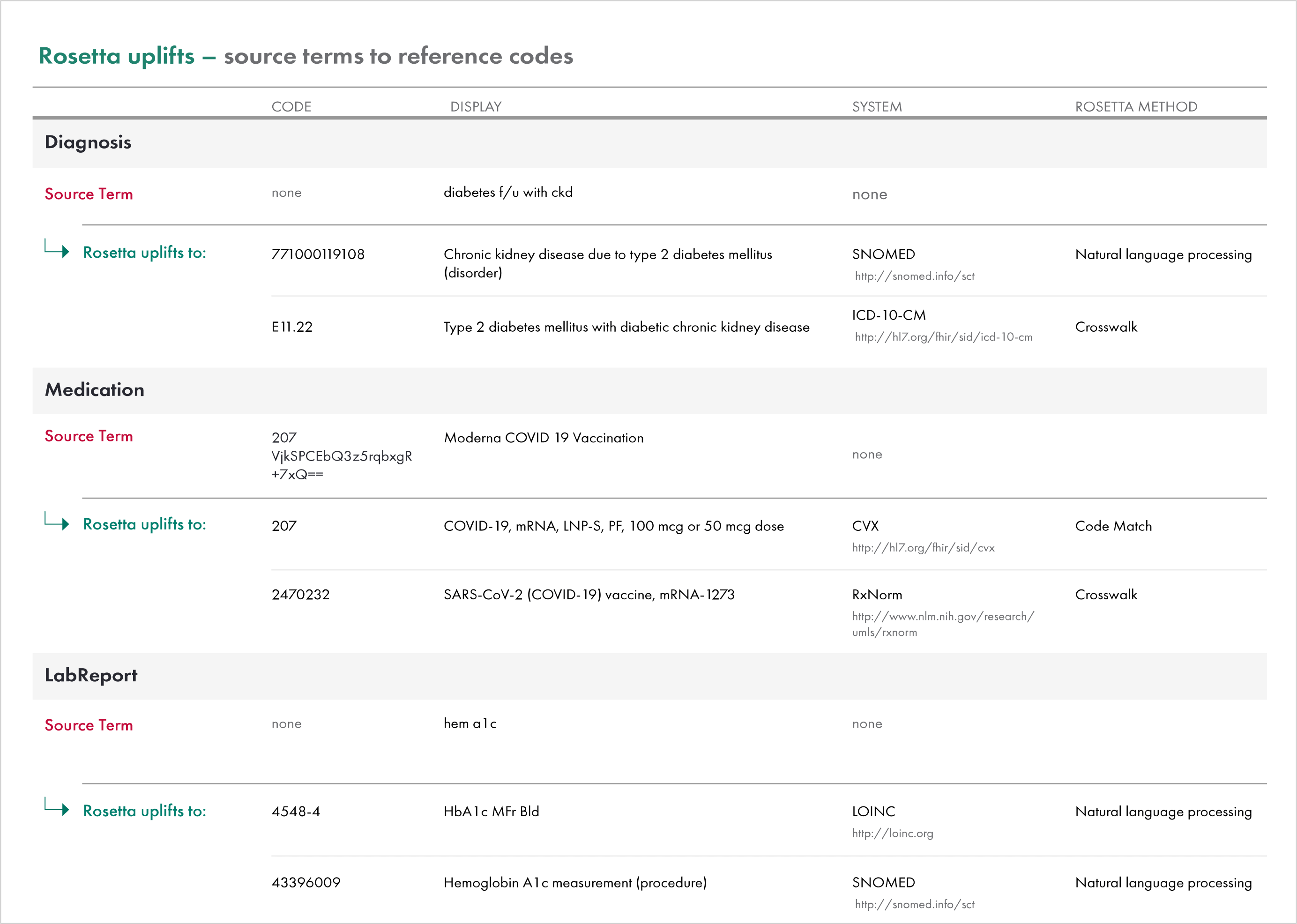Image resolution: width=1297 pixels, height=924 pixels.
Task: Open the snomed.info/sct link under Diagnosis
Action: (x=914, y=276)
